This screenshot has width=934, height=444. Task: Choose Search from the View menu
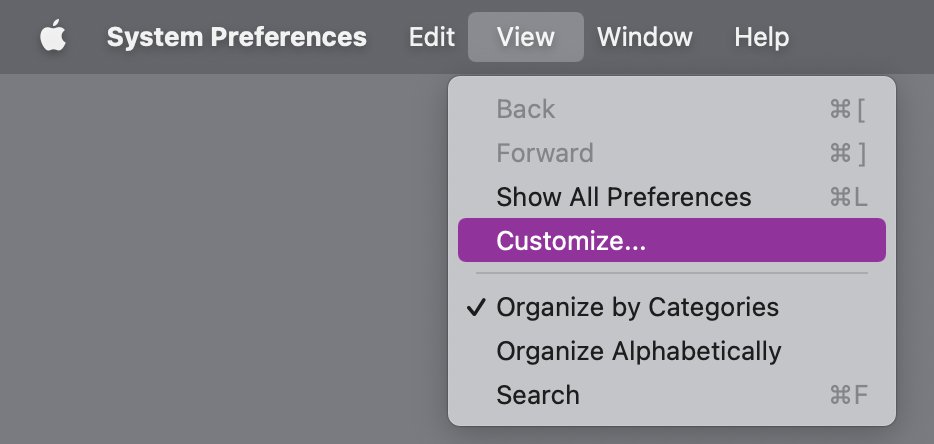672,395
